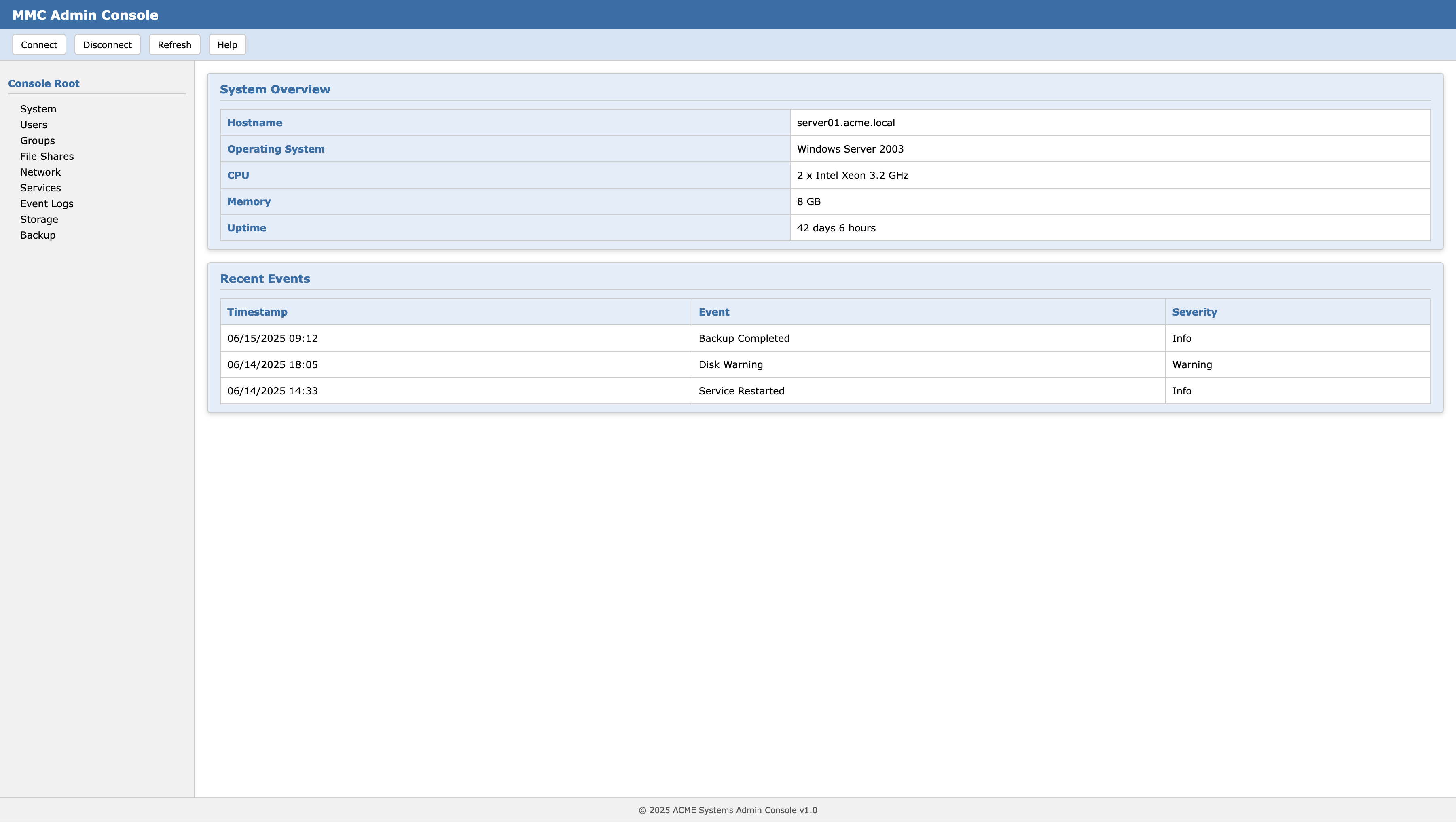Viewport: 1456px width, 822px height.
Task: Click the Hostname row in System Overview
Action: click(254, 123)
